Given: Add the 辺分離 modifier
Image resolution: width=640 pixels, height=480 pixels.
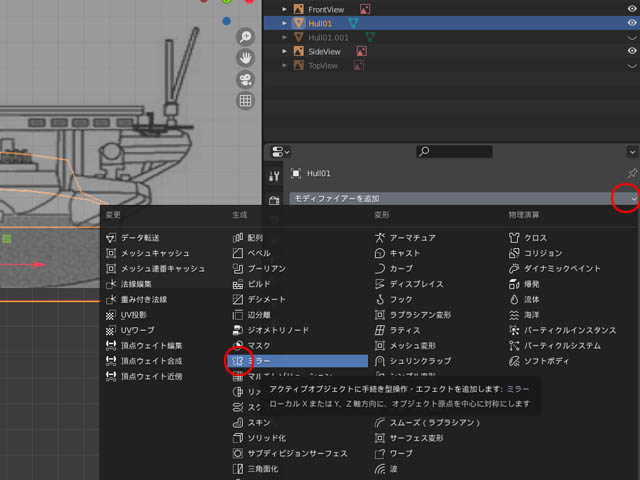Looking at the screenshot, I should [251, 315].
